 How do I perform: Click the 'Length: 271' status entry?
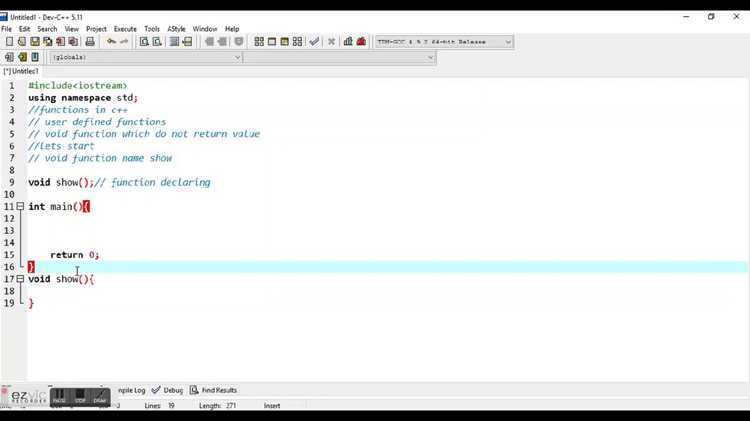(x=218, y=406)
